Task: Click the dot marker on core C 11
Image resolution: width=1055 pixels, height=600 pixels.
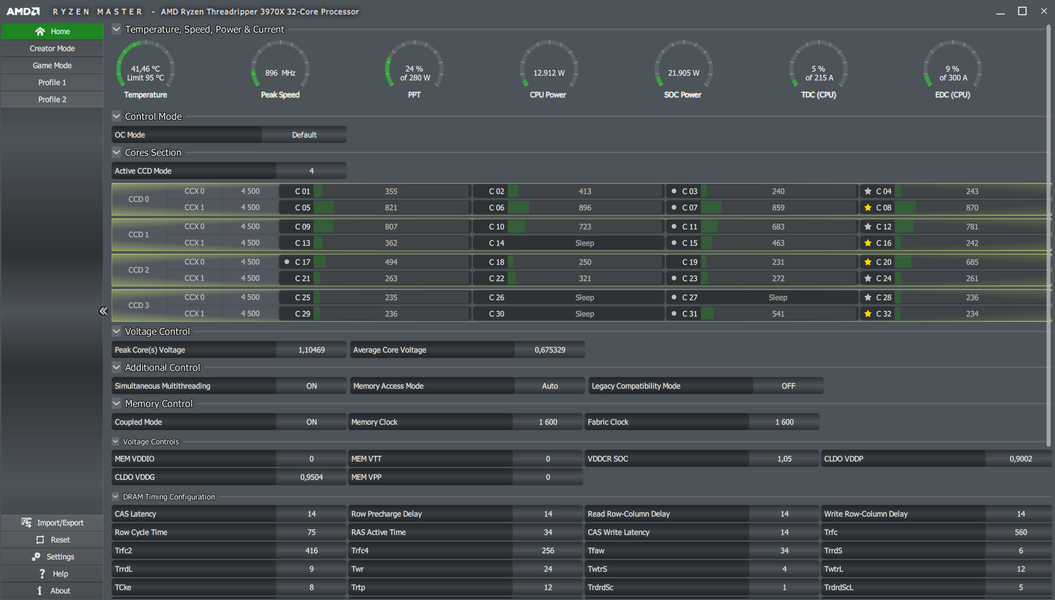Action: pyautogui.click(x=674, y=227)
